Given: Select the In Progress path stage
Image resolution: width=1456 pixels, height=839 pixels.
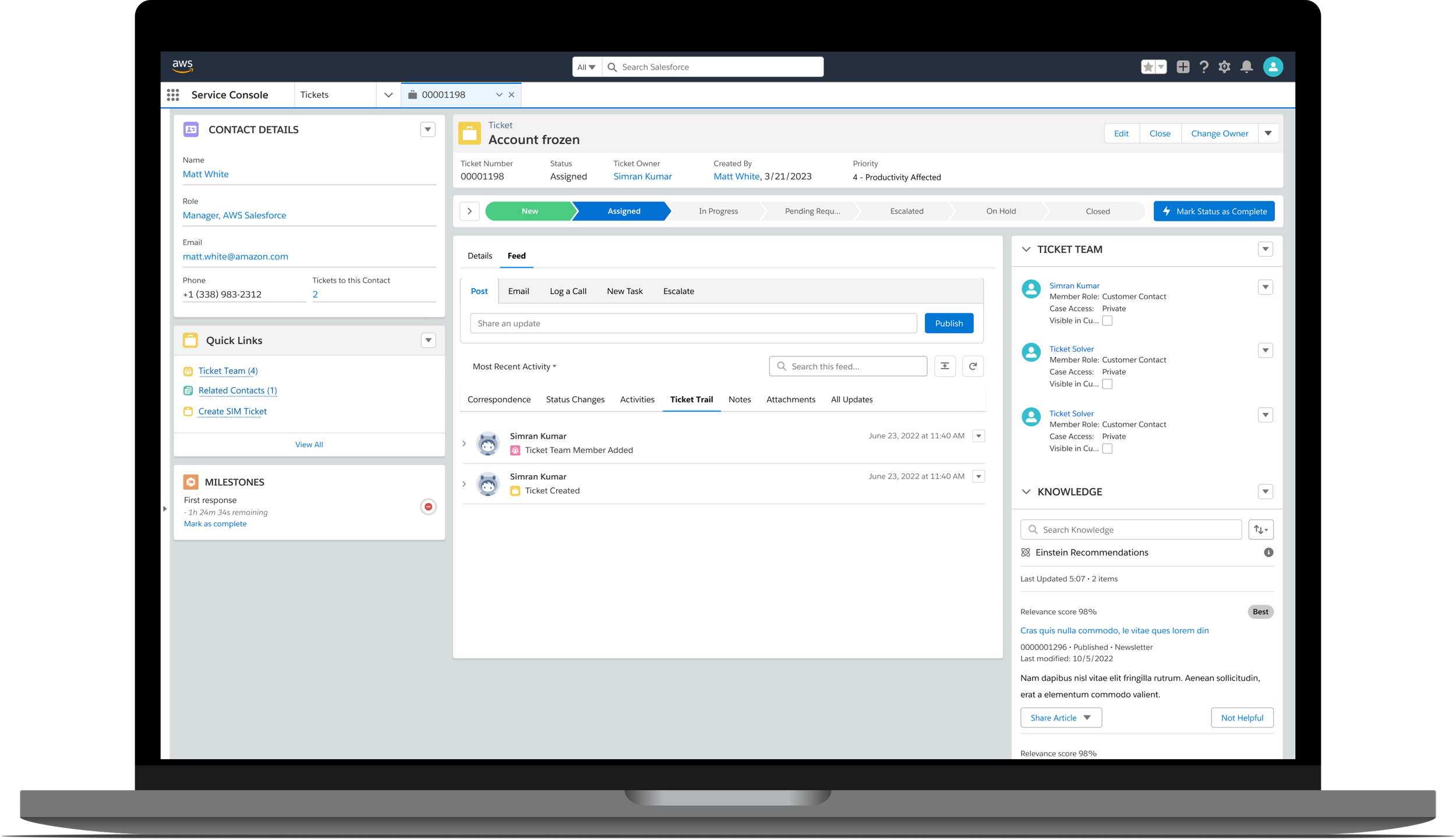Looking at the screenshot, I should tap(718, 211).
